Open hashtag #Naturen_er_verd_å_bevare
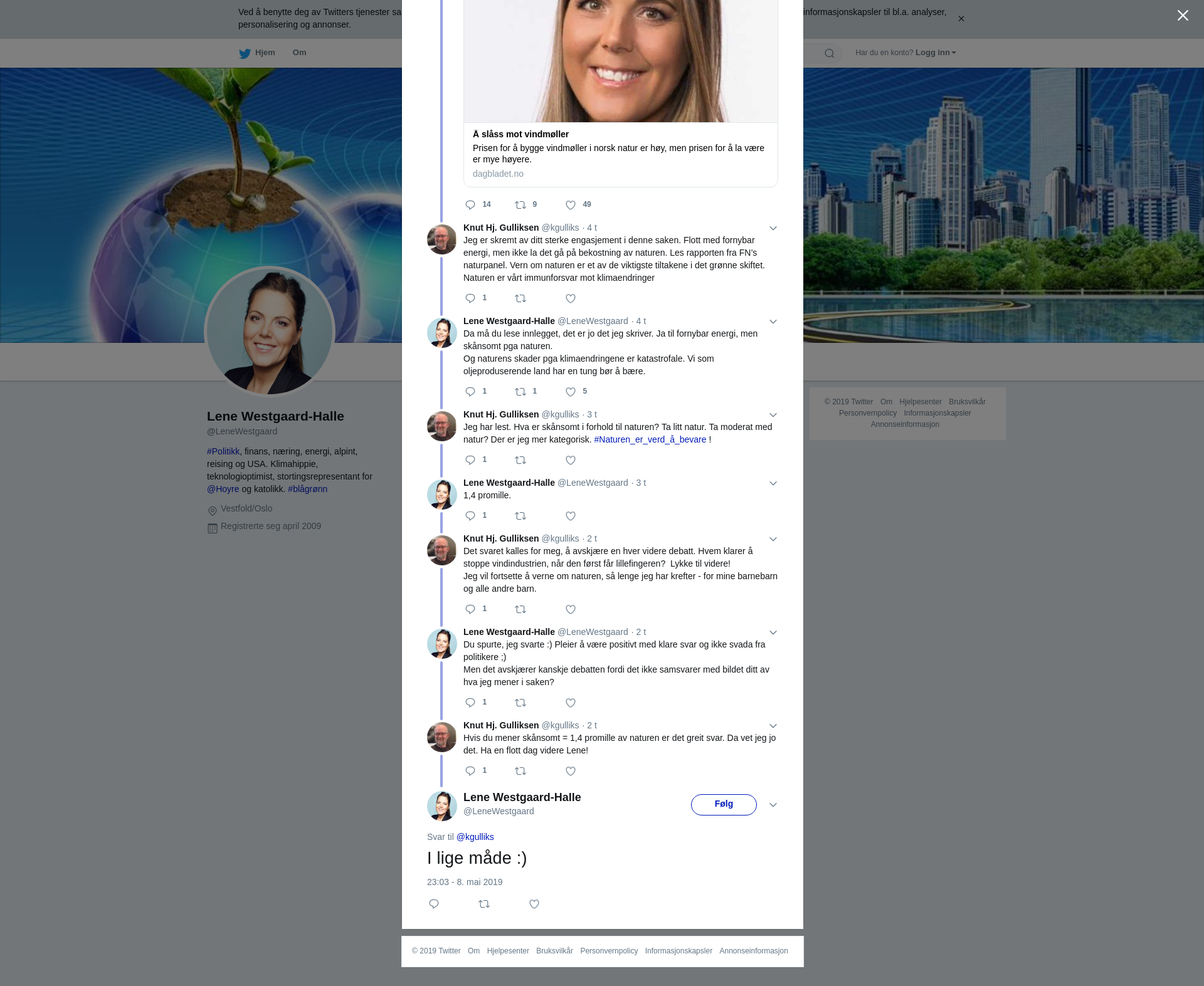1204x986 pixels. coord(650,439)
